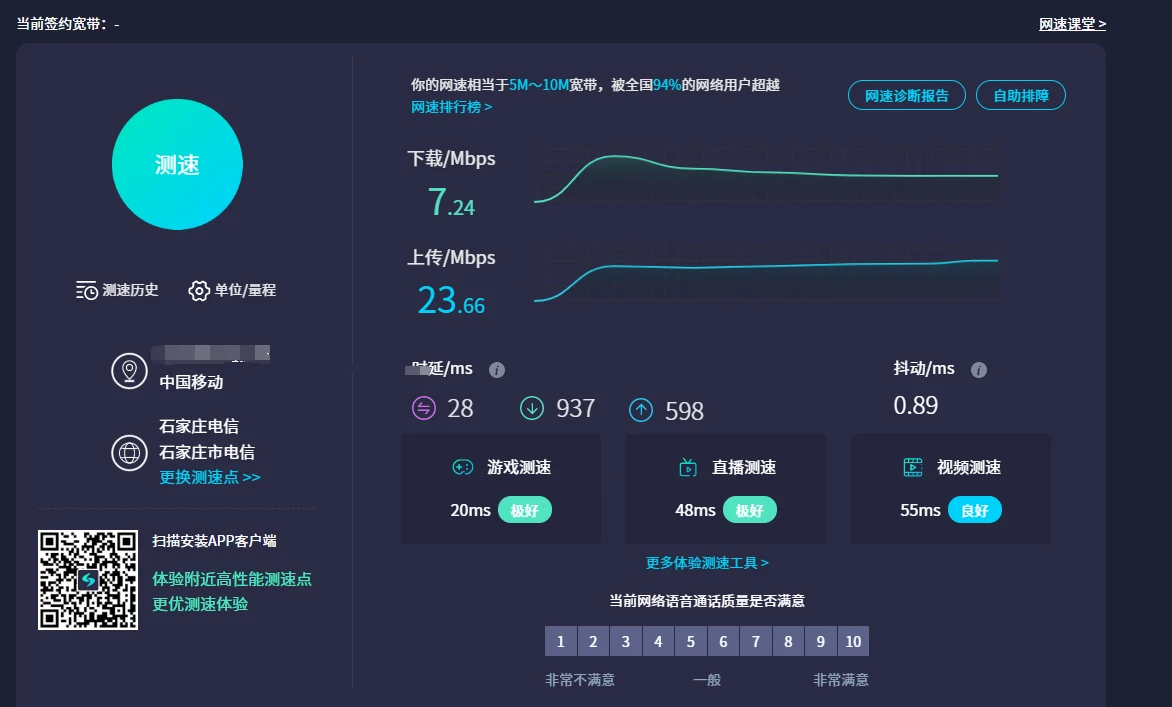The image size is (1172, 707).
Task: Expand 更多体验测速工具 link
Action: (x=707, y=563)
